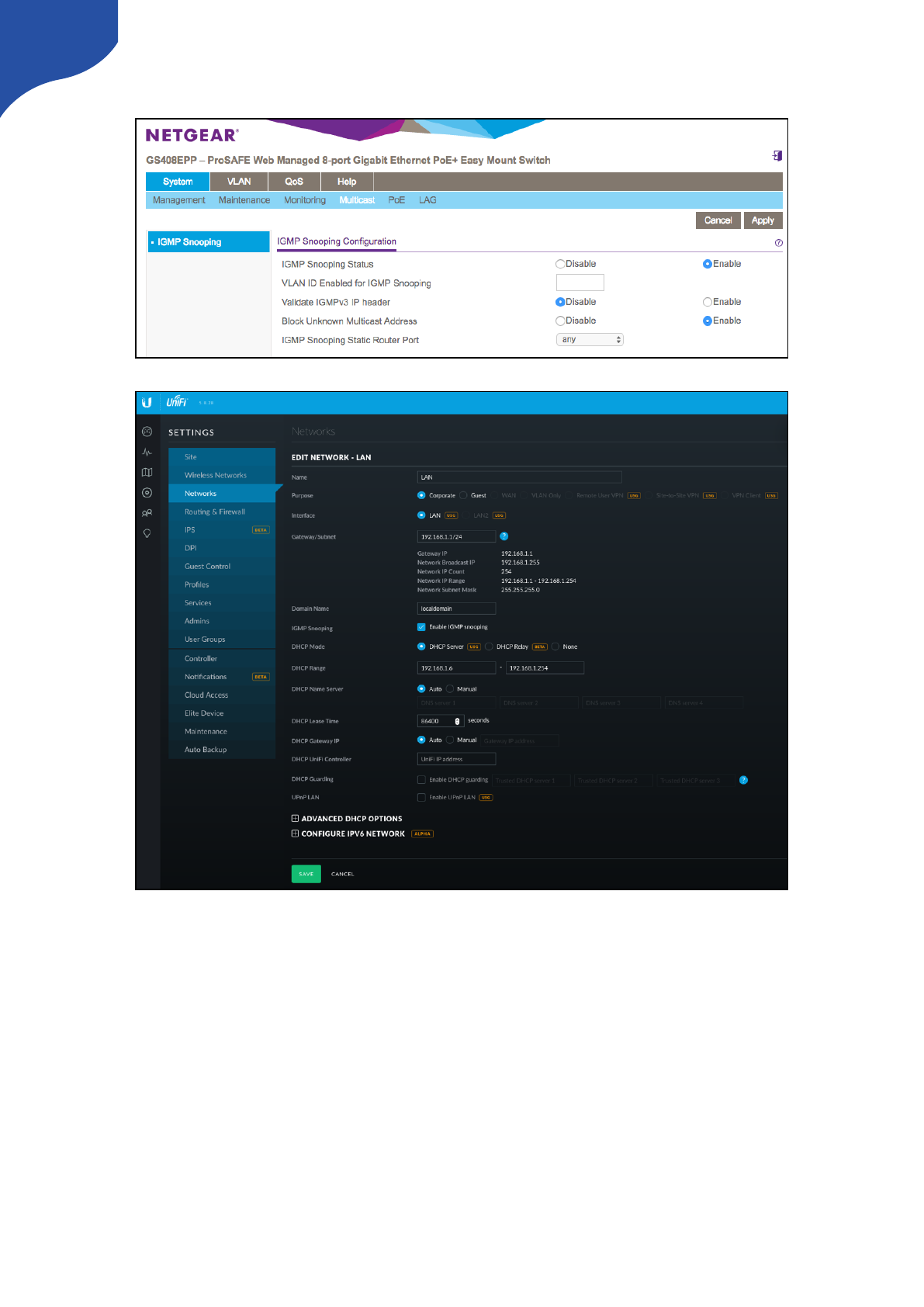Toggle Enable UPnP LAN checkbox
Image resolution: width=924 pixels, height=1307 pixels.
(421, 797)
